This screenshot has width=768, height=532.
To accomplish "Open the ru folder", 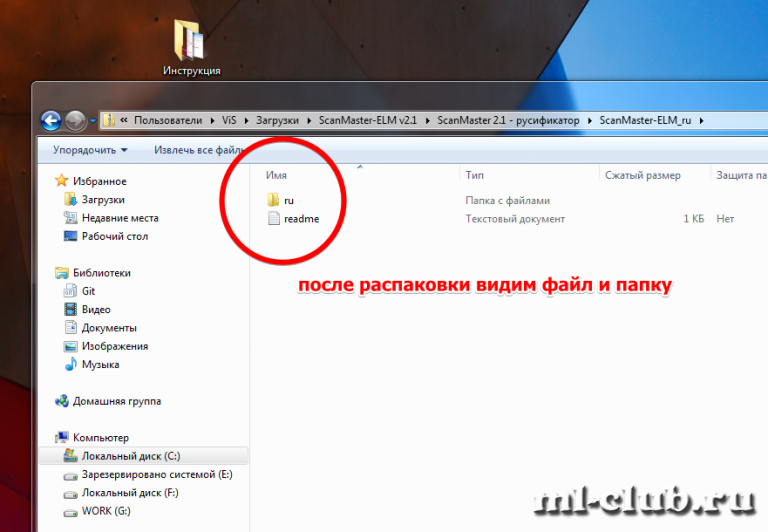I will [x=288, y=201].
